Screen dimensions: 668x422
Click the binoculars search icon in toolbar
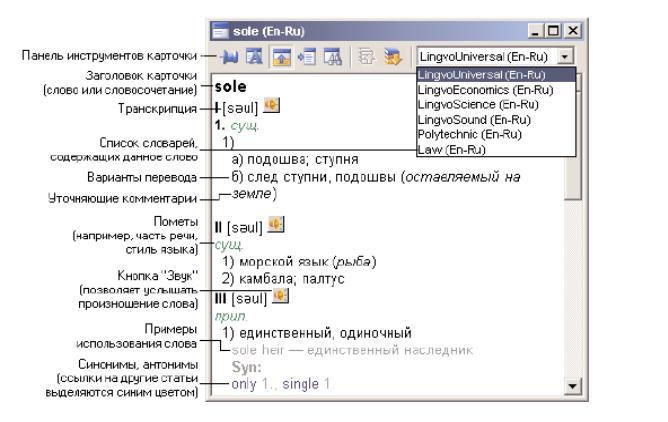point(333,57)
